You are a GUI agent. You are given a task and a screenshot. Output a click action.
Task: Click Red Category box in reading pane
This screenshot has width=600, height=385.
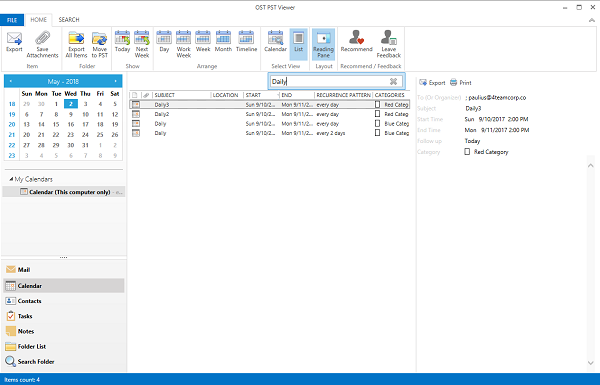click(x=467, y=152)
